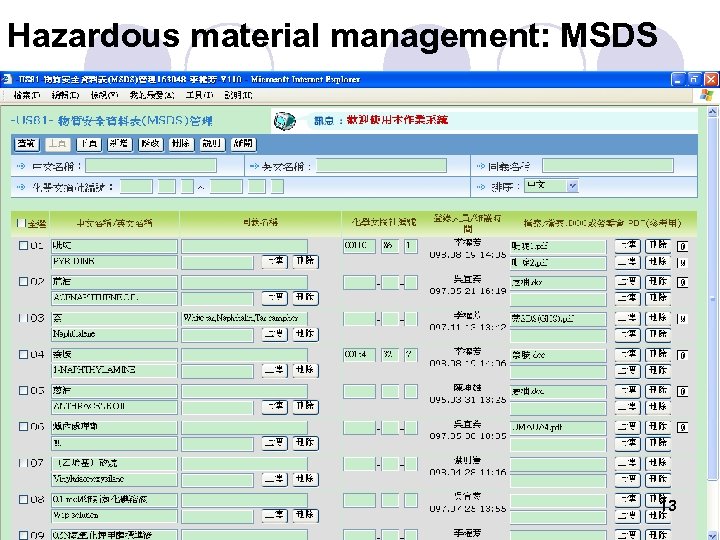Click the greyed 上頁 previous-page button
Screen dimensions: 720x540
pyautogui.click(x=57, y=144)
